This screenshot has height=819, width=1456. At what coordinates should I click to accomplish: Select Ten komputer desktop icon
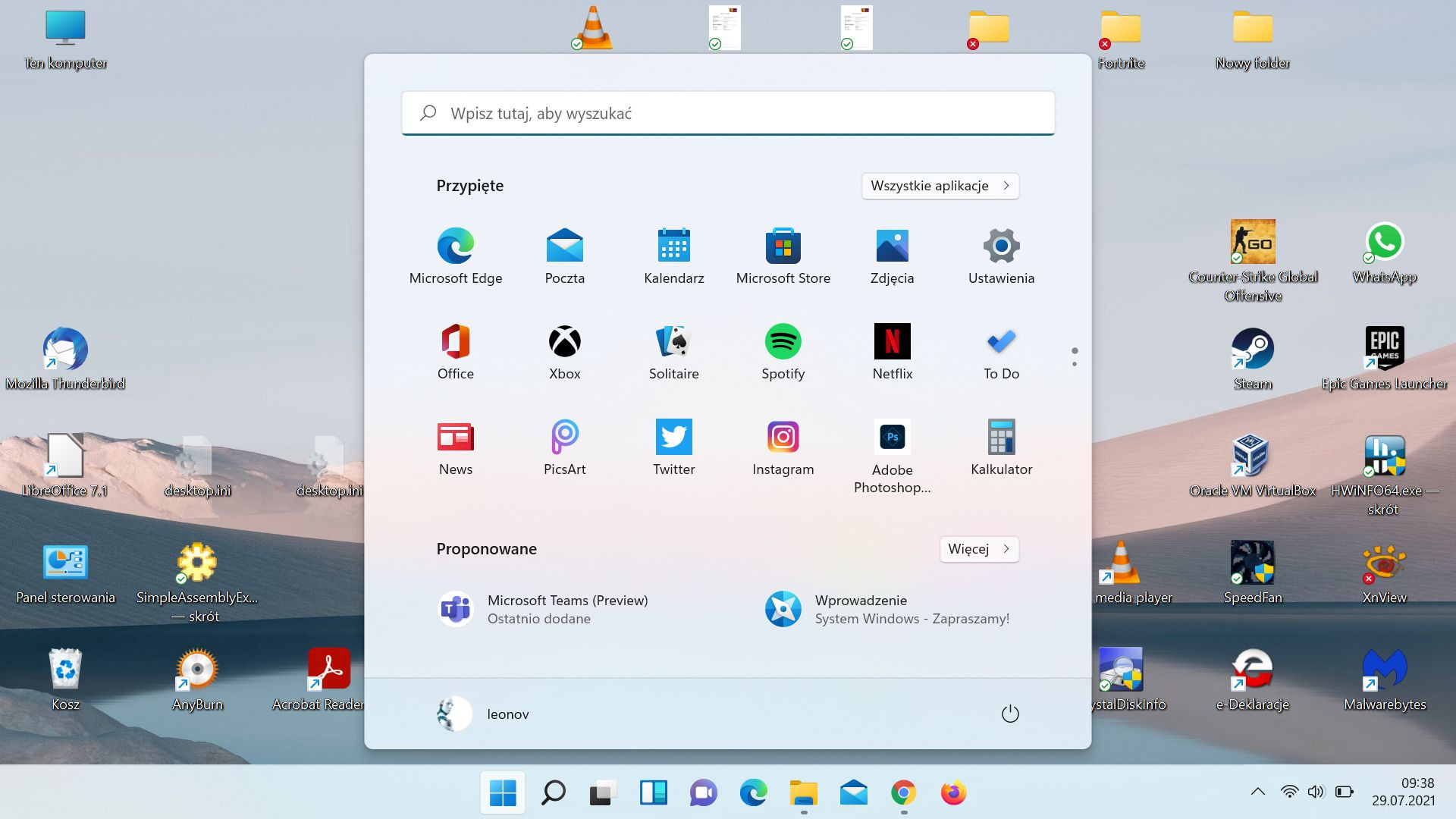65,39
